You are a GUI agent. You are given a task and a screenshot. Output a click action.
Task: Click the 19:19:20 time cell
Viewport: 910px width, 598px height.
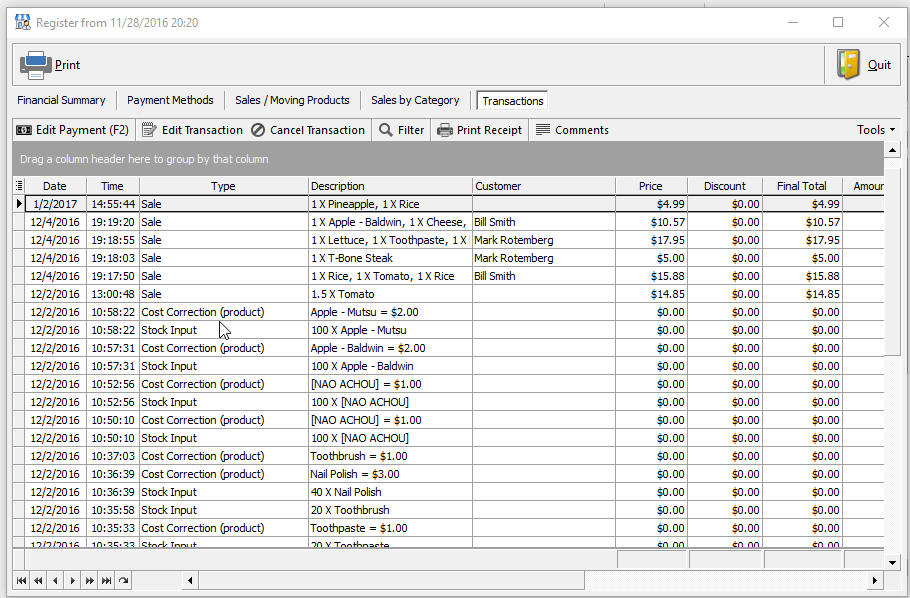coord(113,222)
